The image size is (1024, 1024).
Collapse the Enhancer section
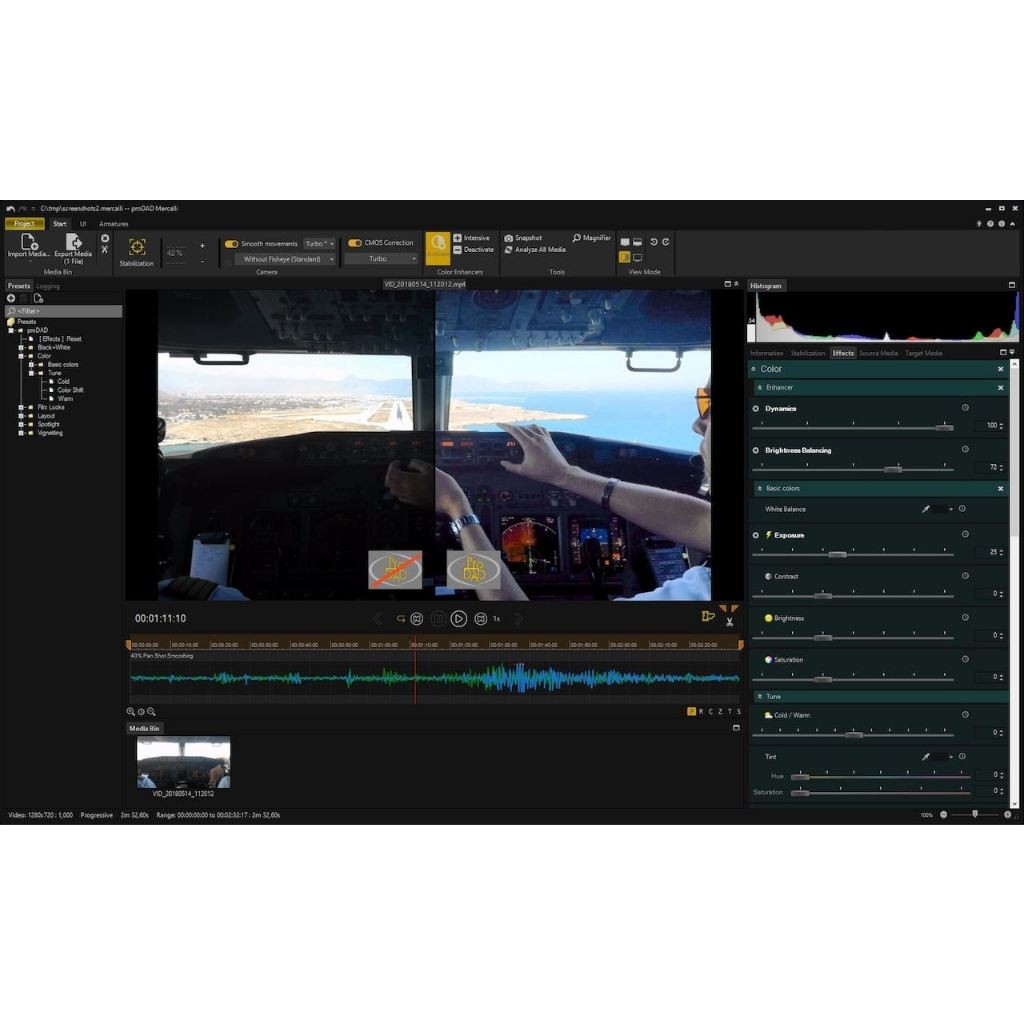coord(759,387)
